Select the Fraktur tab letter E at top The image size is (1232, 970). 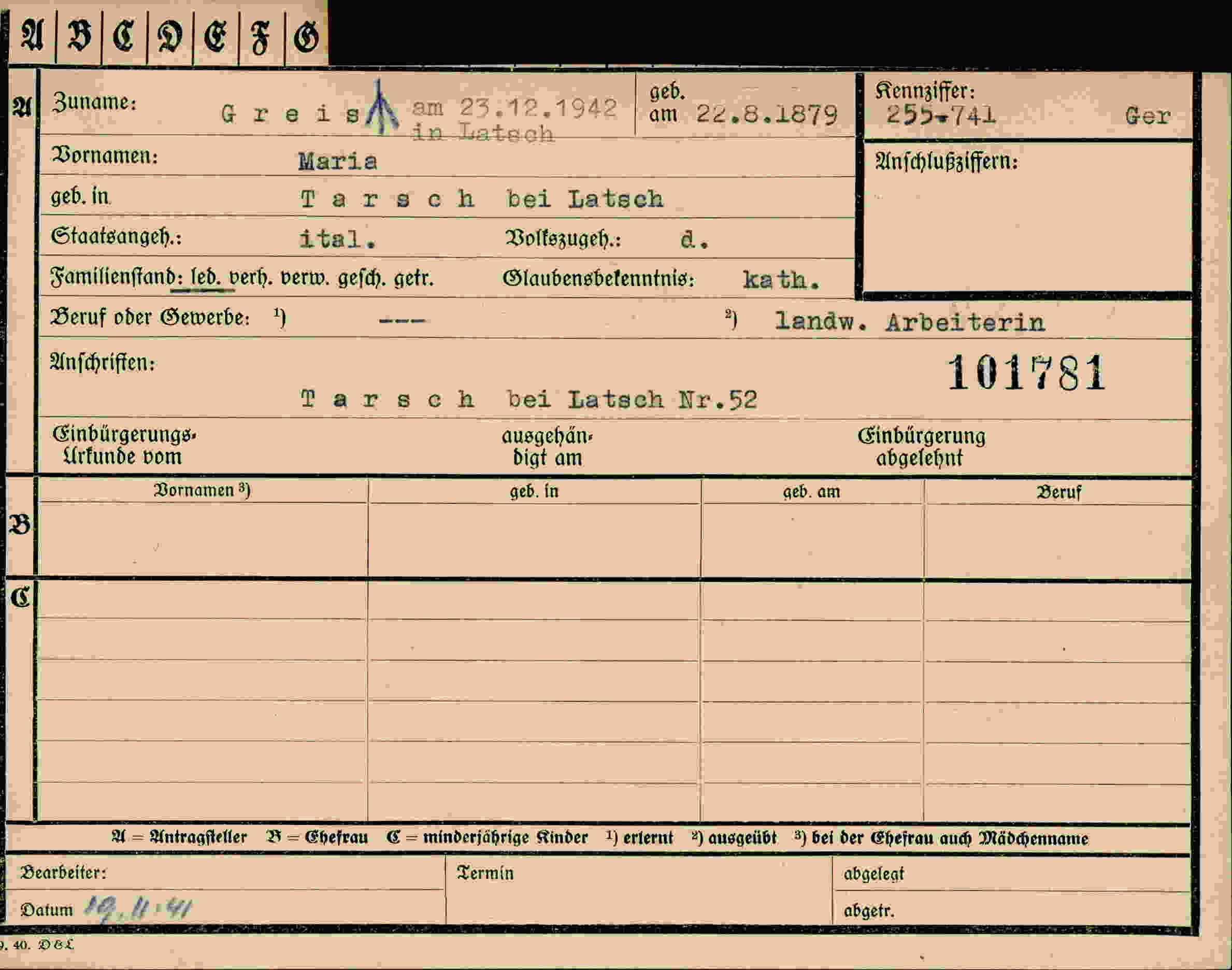point(214,37)
